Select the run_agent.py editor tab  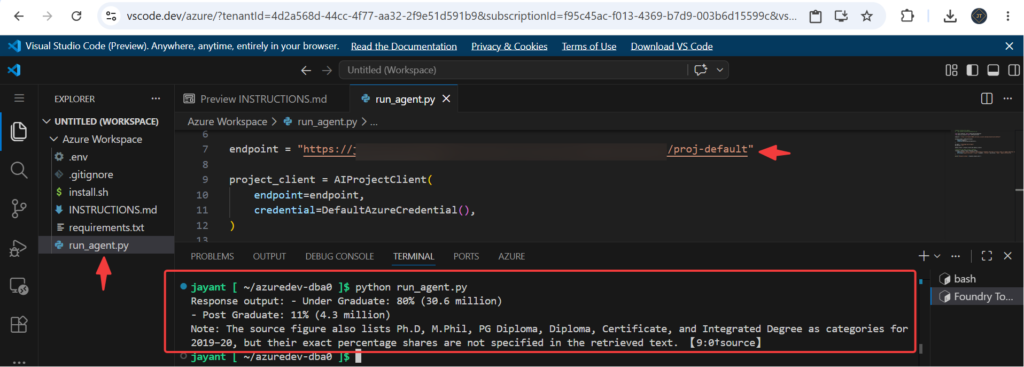(404, 99)
